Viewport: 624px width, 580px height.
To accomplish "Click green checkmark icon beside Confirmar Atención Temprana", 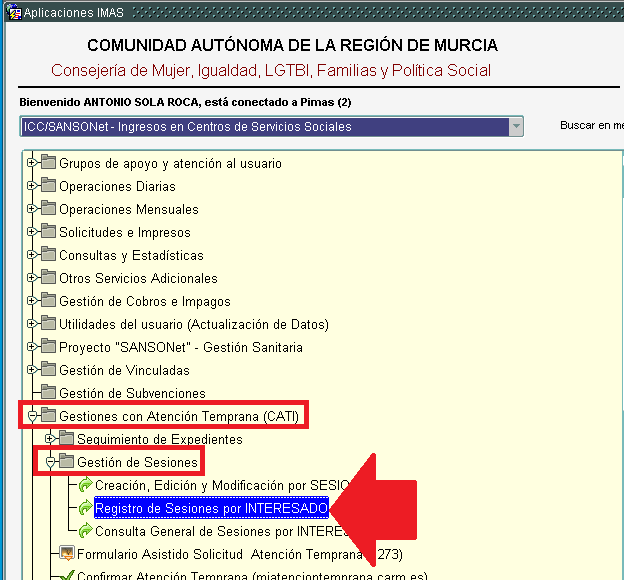I will coord(67,576).
